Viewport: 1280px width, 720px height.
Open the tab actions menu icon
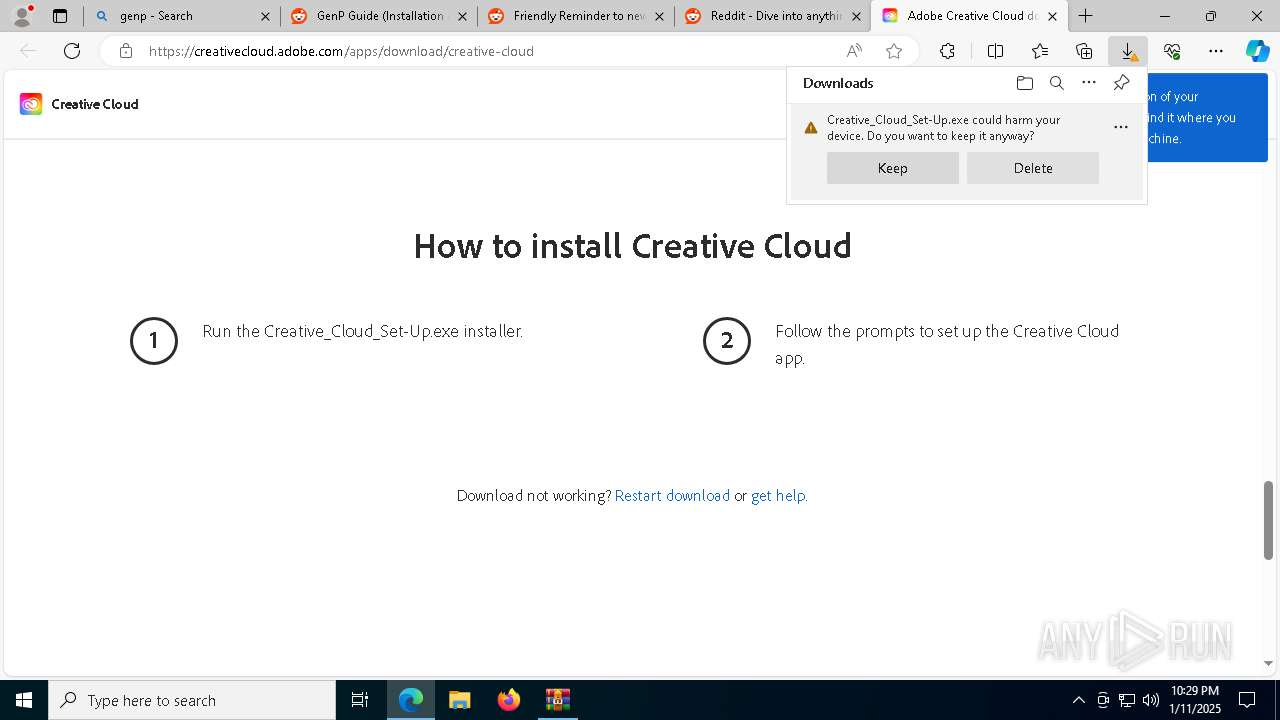coord(60,16)
